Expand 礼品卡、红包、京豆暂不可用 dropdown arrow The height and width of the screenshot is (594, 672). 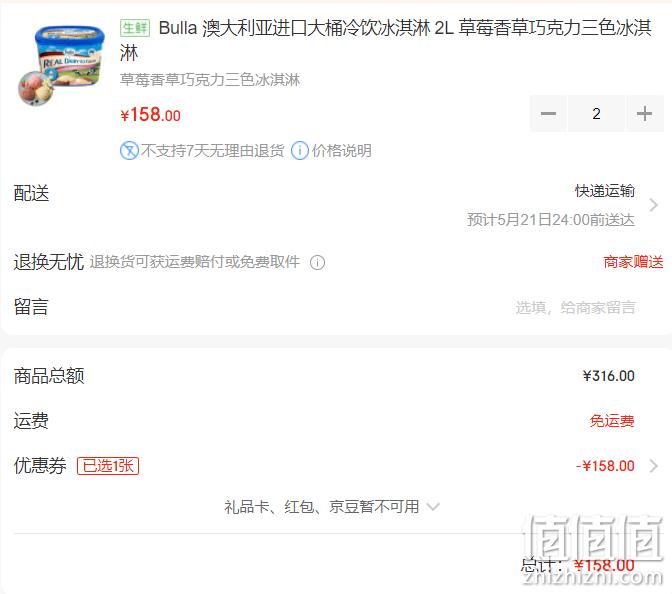click(433, 507)
